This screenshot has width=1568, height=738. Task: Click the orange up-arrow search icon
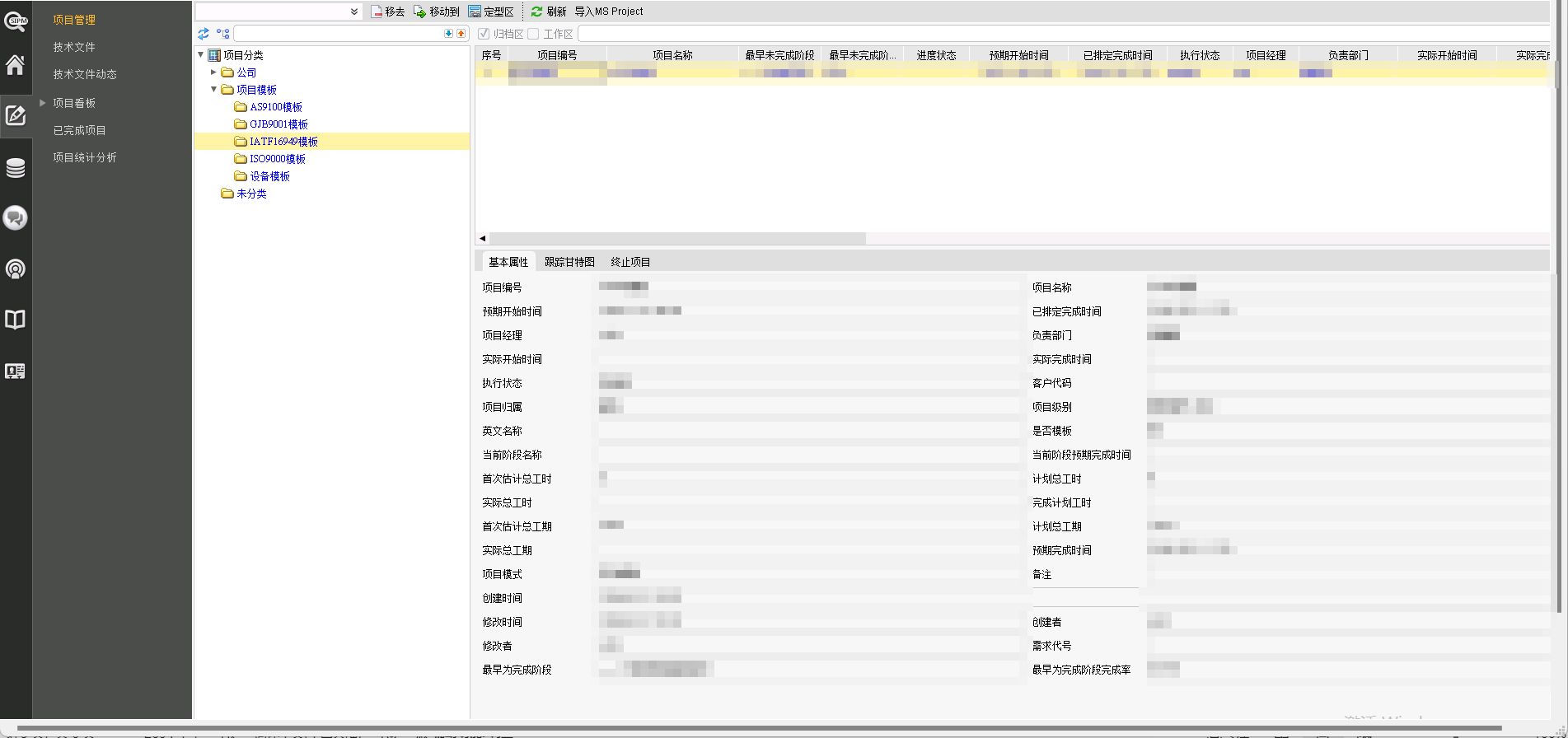[461, 34]
